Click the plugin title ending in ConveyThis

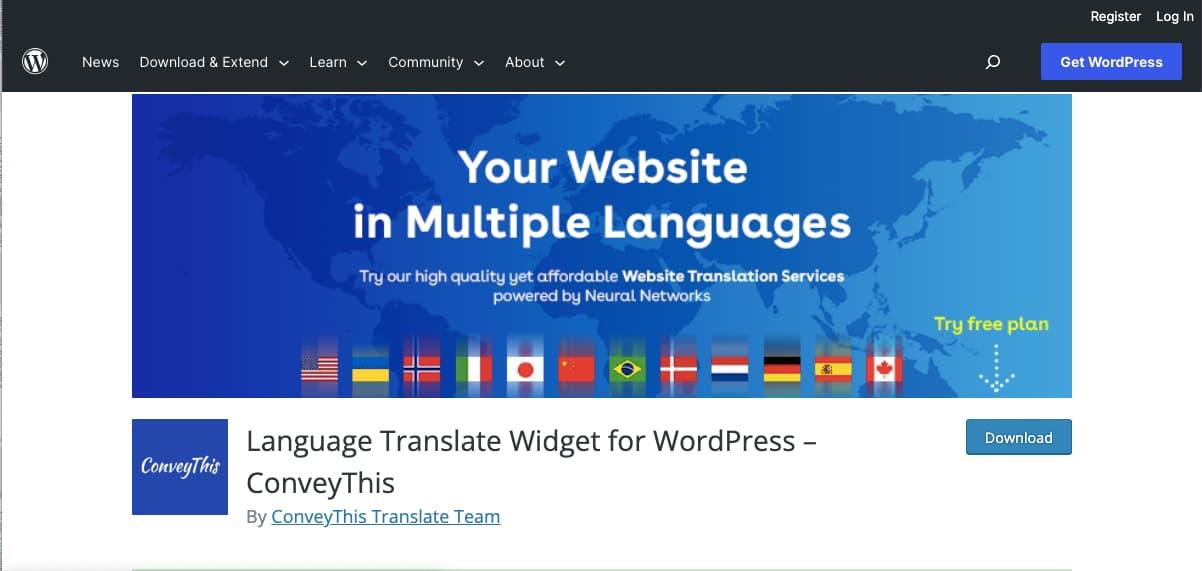click(x=531, y=462)
